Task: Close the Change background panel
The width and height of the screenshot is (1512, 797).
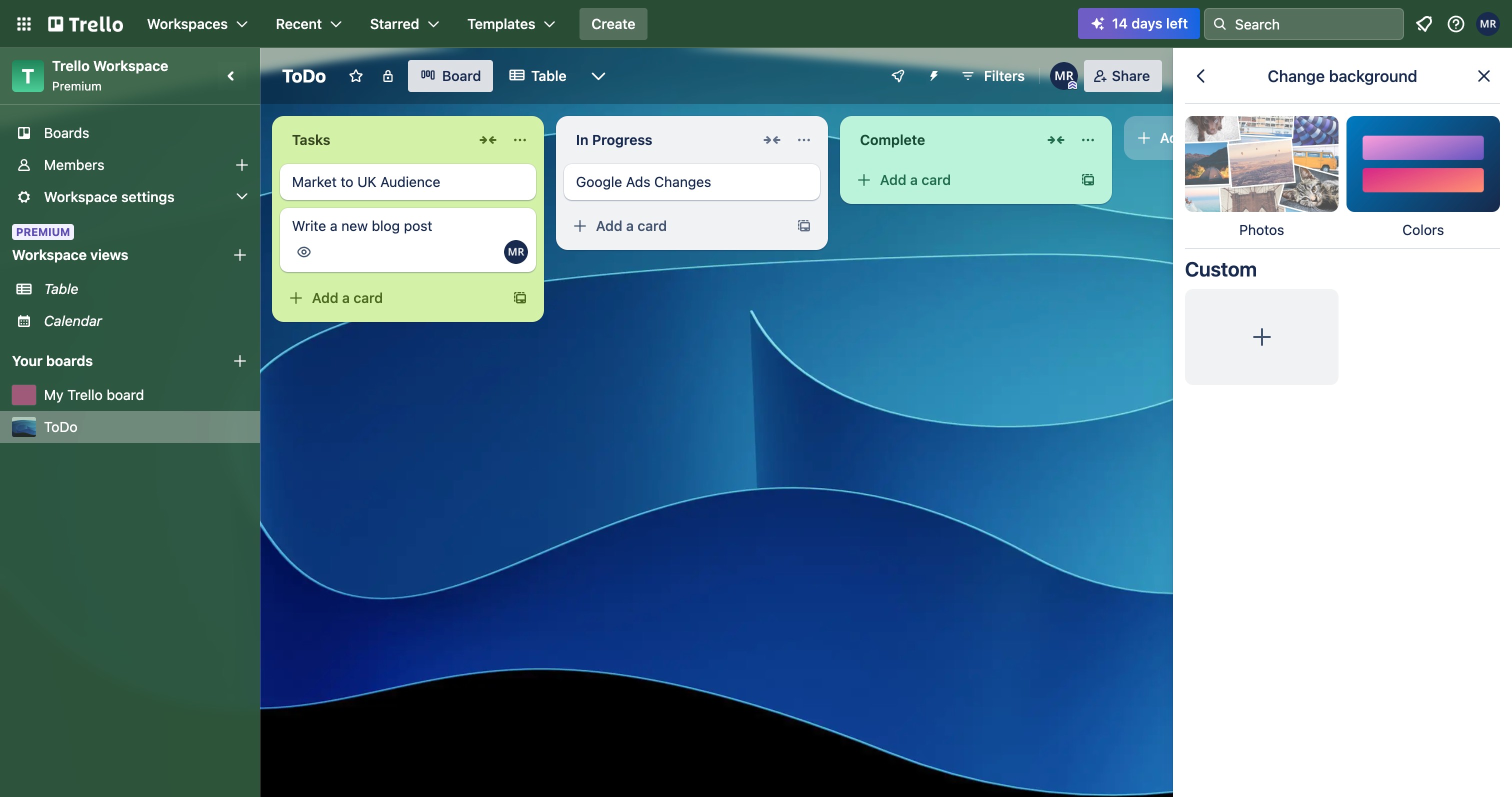Action: point(1484,75)
